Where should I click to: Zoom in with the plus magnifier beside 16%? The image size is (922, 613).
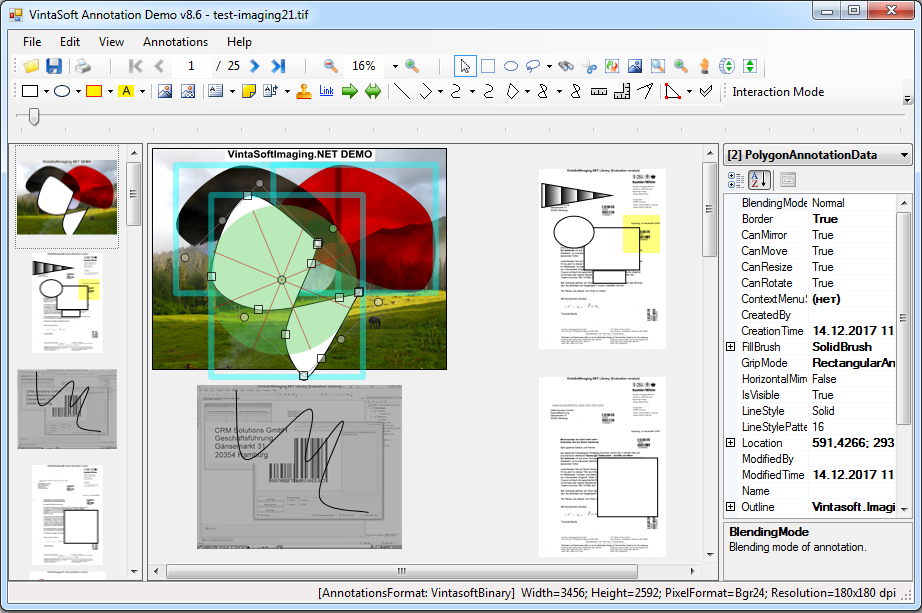coord(412,66)
